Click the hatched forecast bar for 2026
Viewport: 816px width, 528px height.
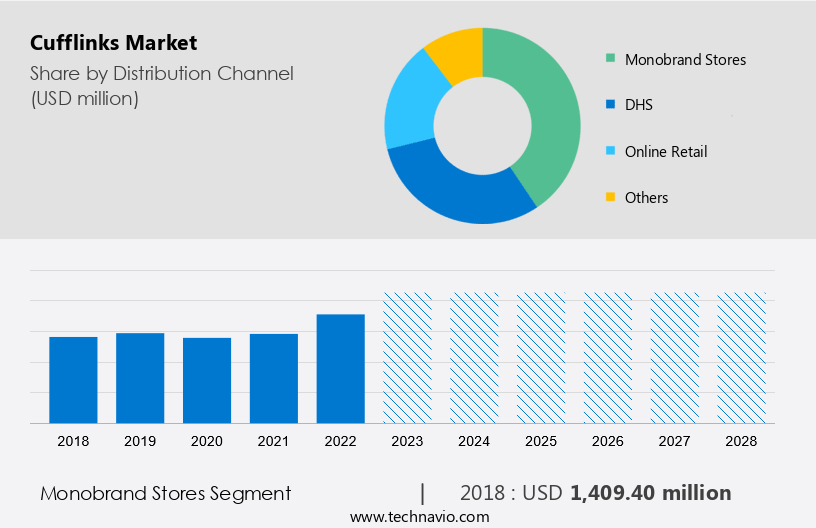point(608,357)
